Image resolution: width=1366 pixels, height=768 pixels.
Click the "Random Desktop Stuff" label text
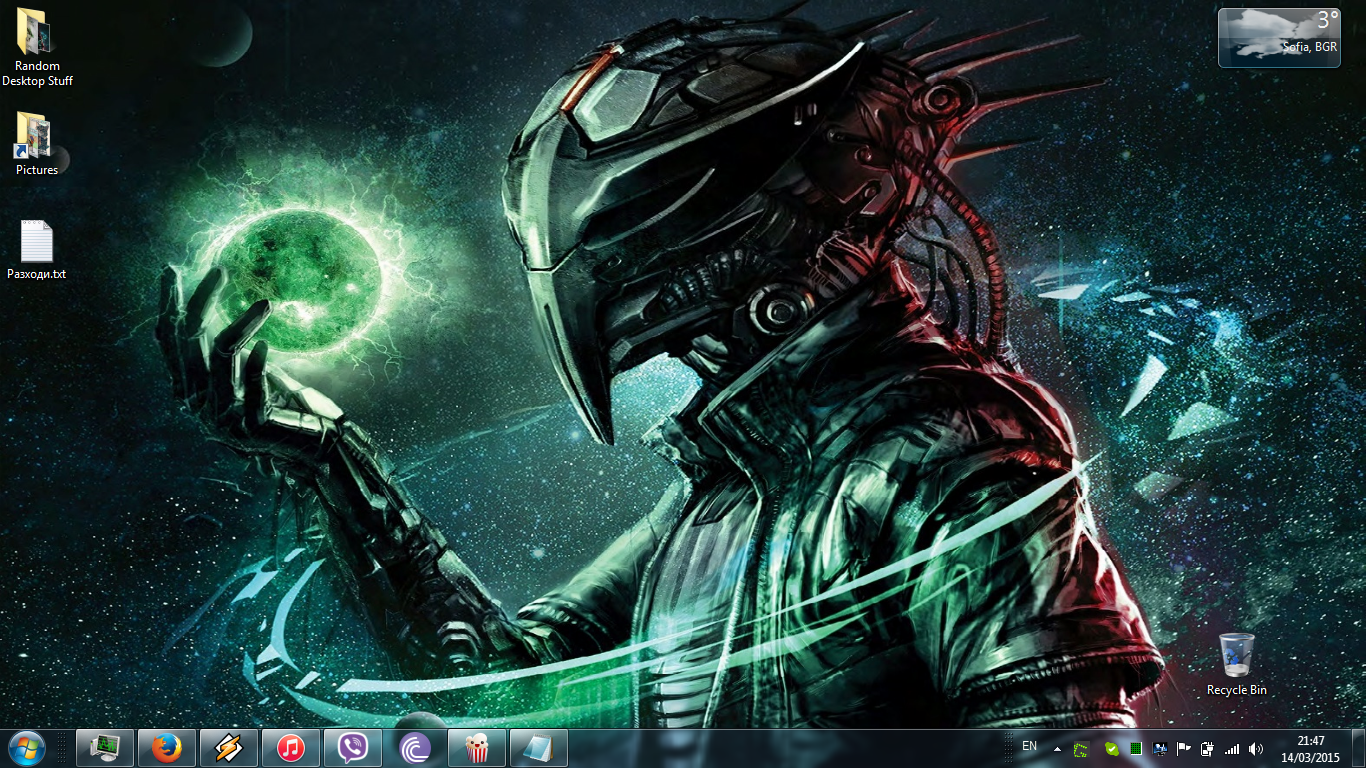[x=37, y=74]
